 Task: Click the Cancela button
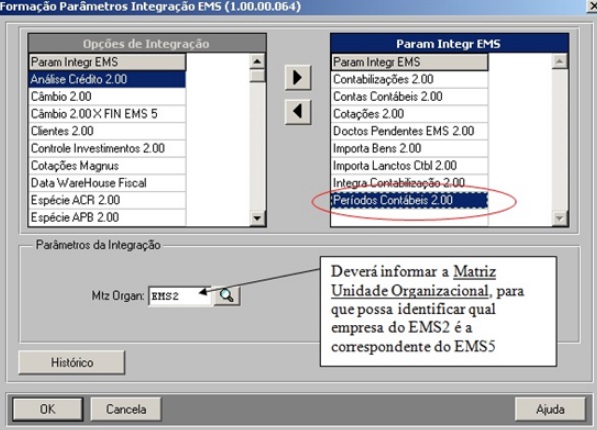coord(126,409)
